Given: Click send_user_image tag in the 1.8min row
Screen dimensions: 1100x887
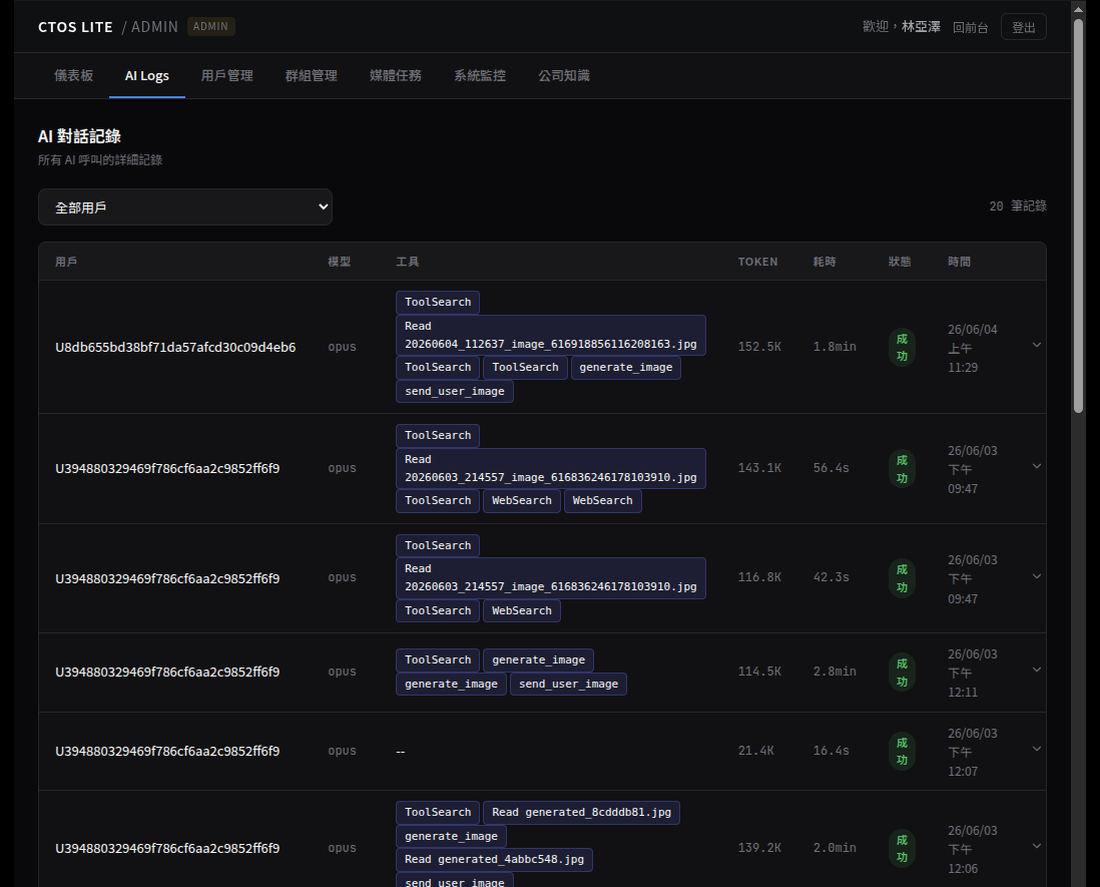Looking at the screenshot, I should pyautogui.click(x=455, y=391).
